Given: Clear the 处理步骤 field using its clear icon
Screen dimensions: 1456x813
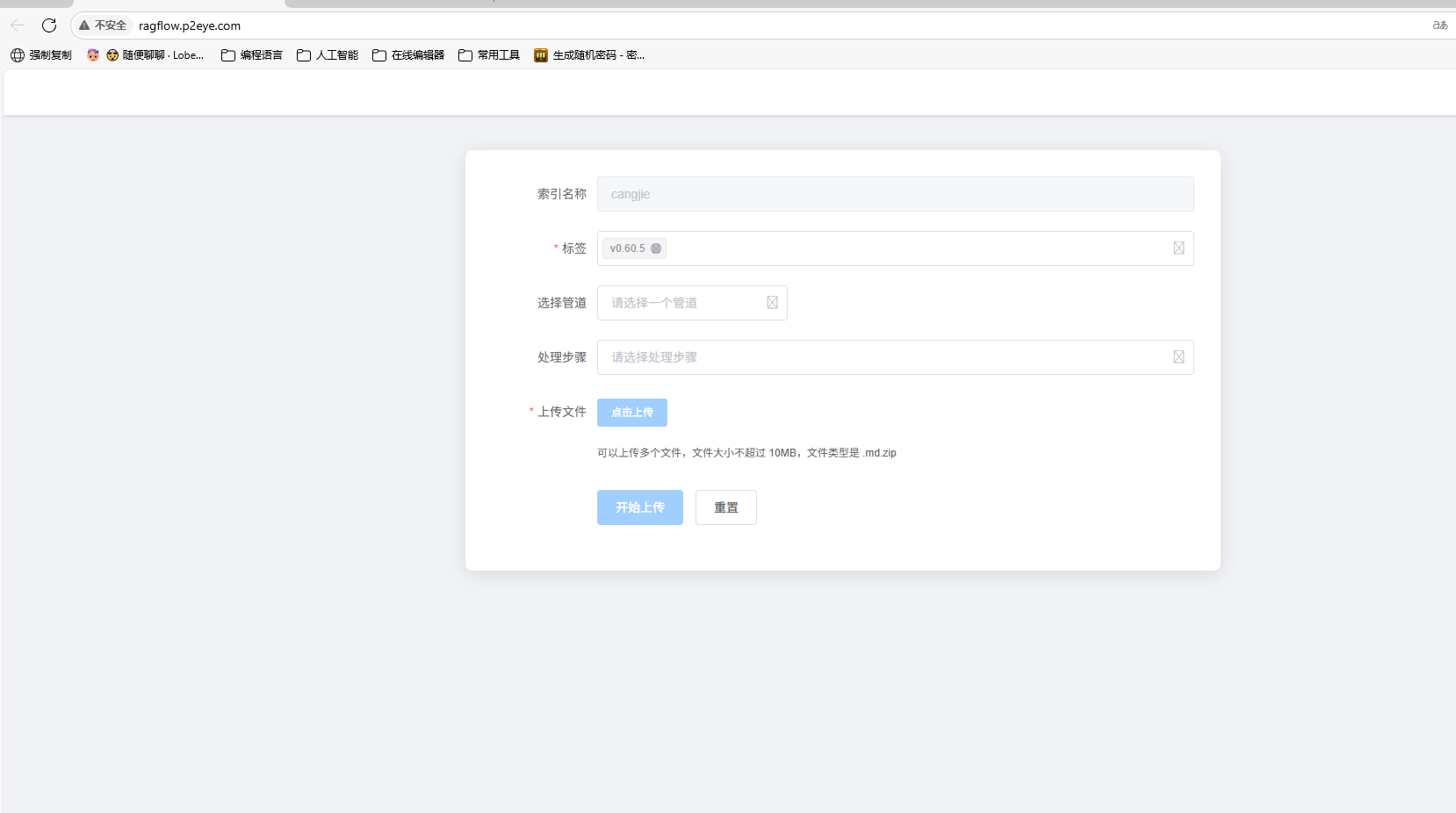Looking at the screenshot, I should [1178, 356].
